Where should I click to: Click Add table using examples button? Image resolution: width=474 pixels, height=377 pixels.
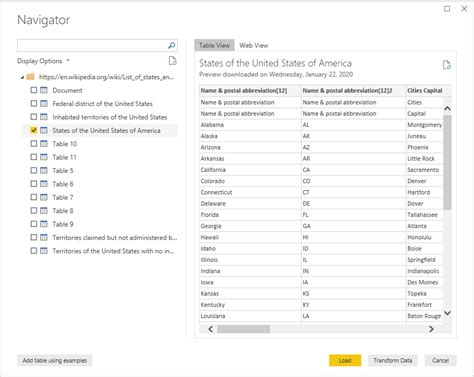(x=55, y=360)
